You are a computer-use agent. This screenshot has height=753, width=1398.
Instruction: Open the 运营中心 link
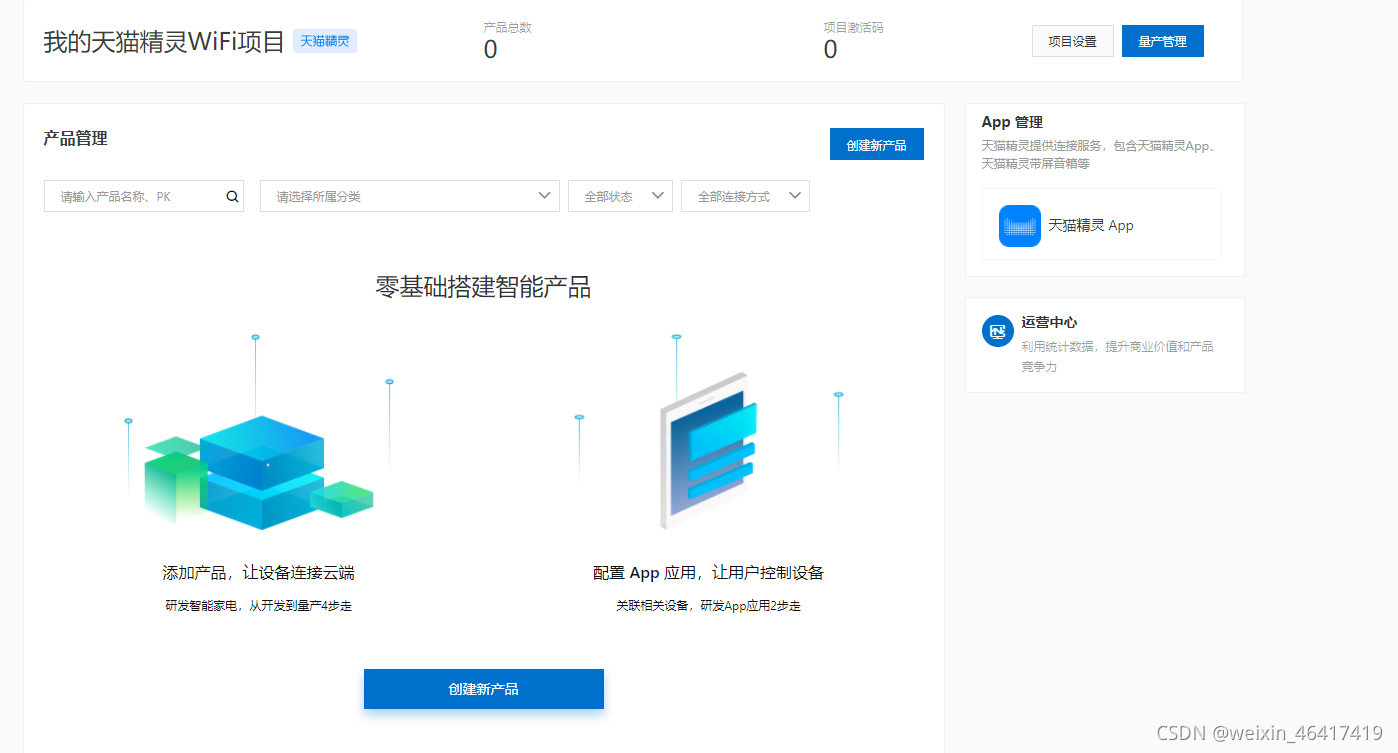tap(1049, 323)
